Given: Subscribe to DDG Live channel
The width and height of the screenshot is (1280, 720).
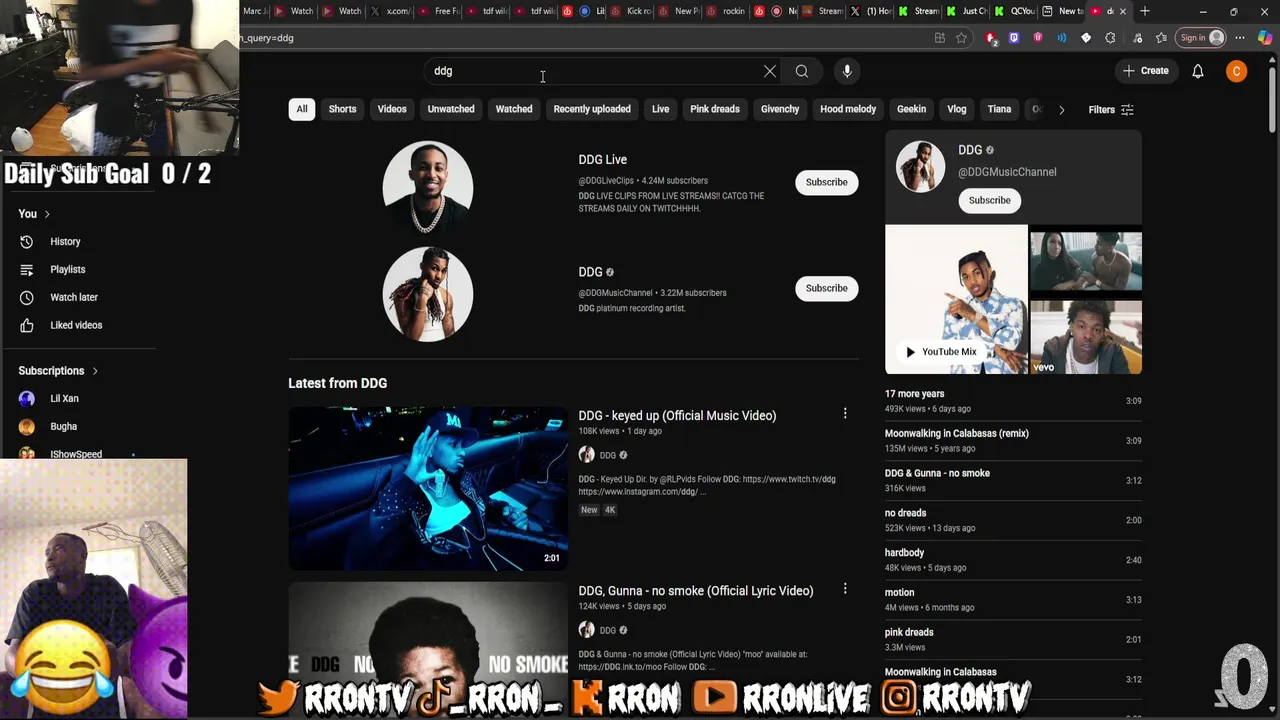Looking at the screenshot, I should [x=827, y=182].
